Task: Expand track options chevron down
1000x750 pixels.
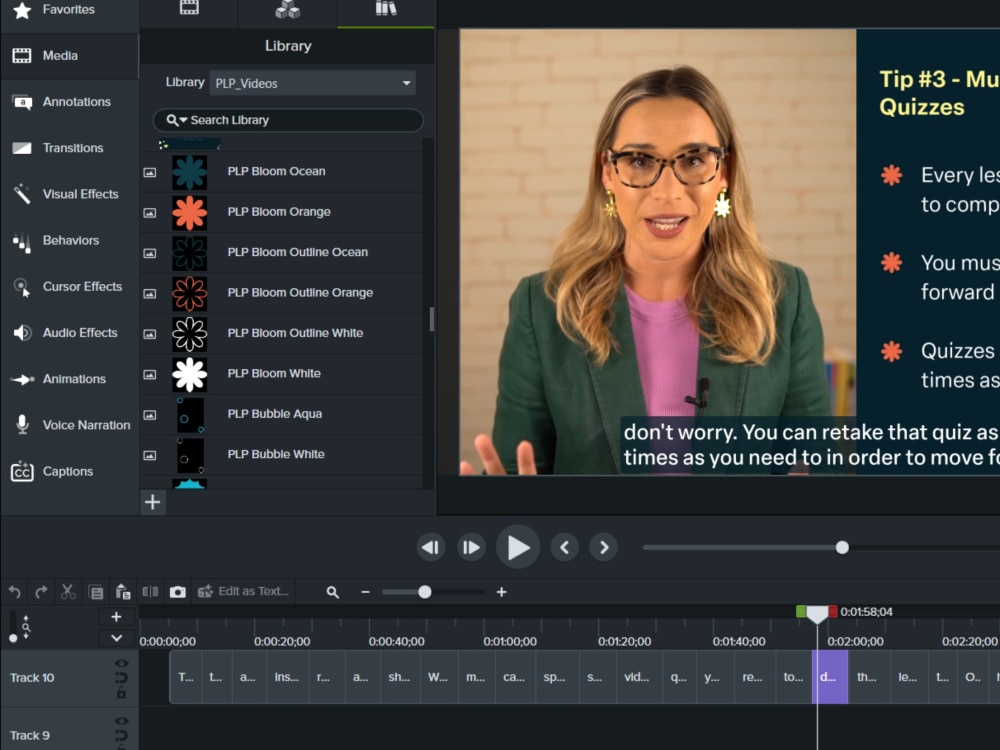Action: (116, 638)
